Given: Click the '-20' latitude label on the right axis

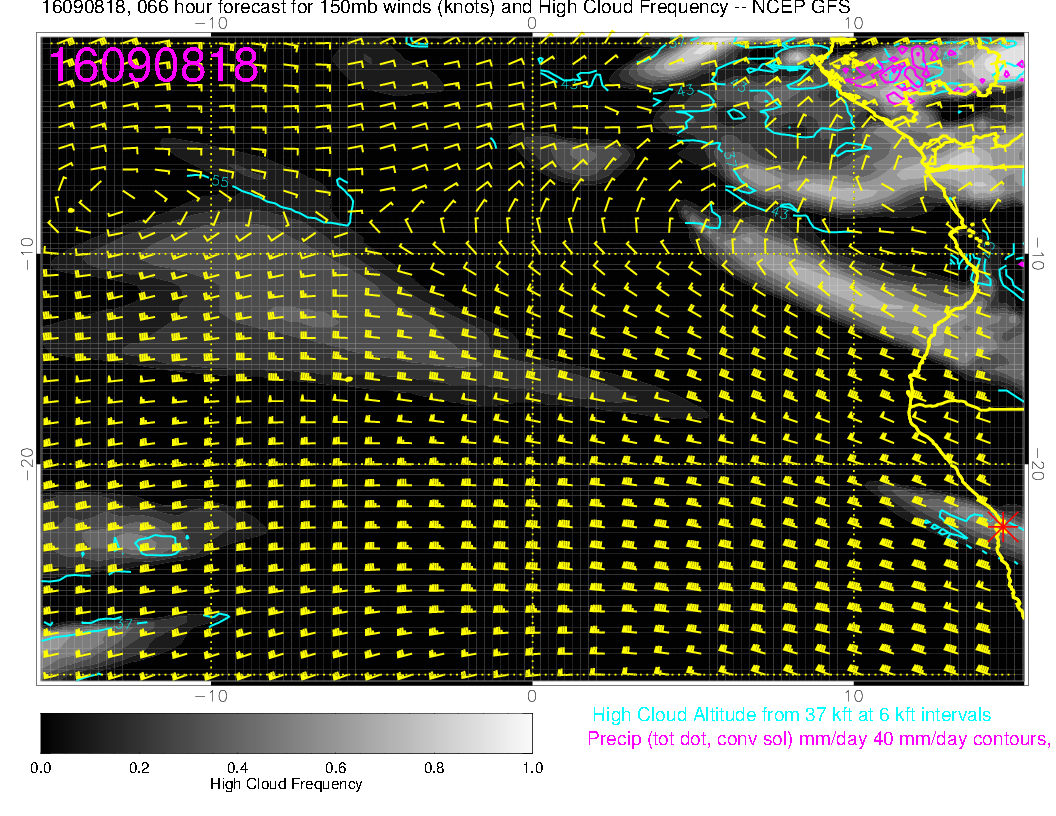Looking at the screenshot, I should (1038, 464).
